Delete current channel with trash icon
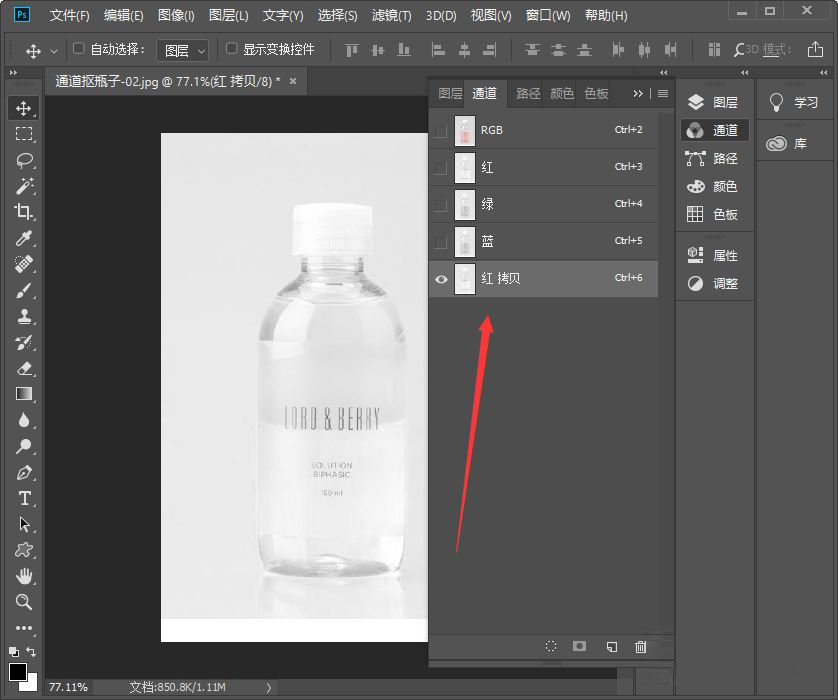The height and width of the screenshot is (700, 838). pyautogui.click(x=641, y=647)
